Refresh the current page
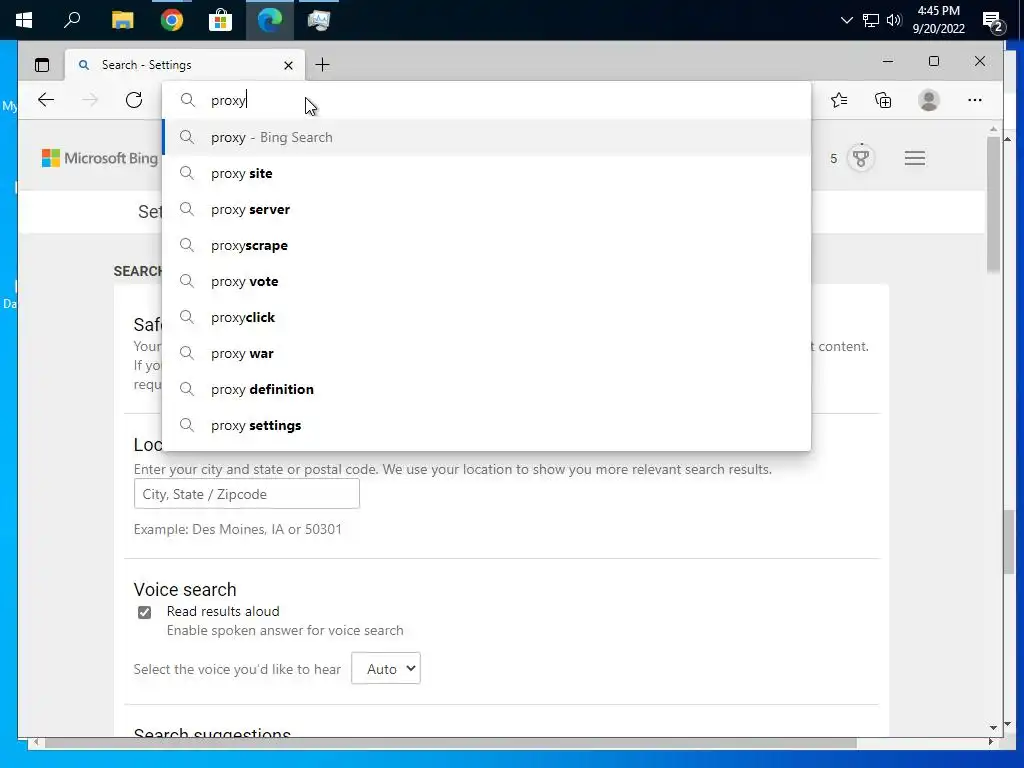 tap(134, 100)
